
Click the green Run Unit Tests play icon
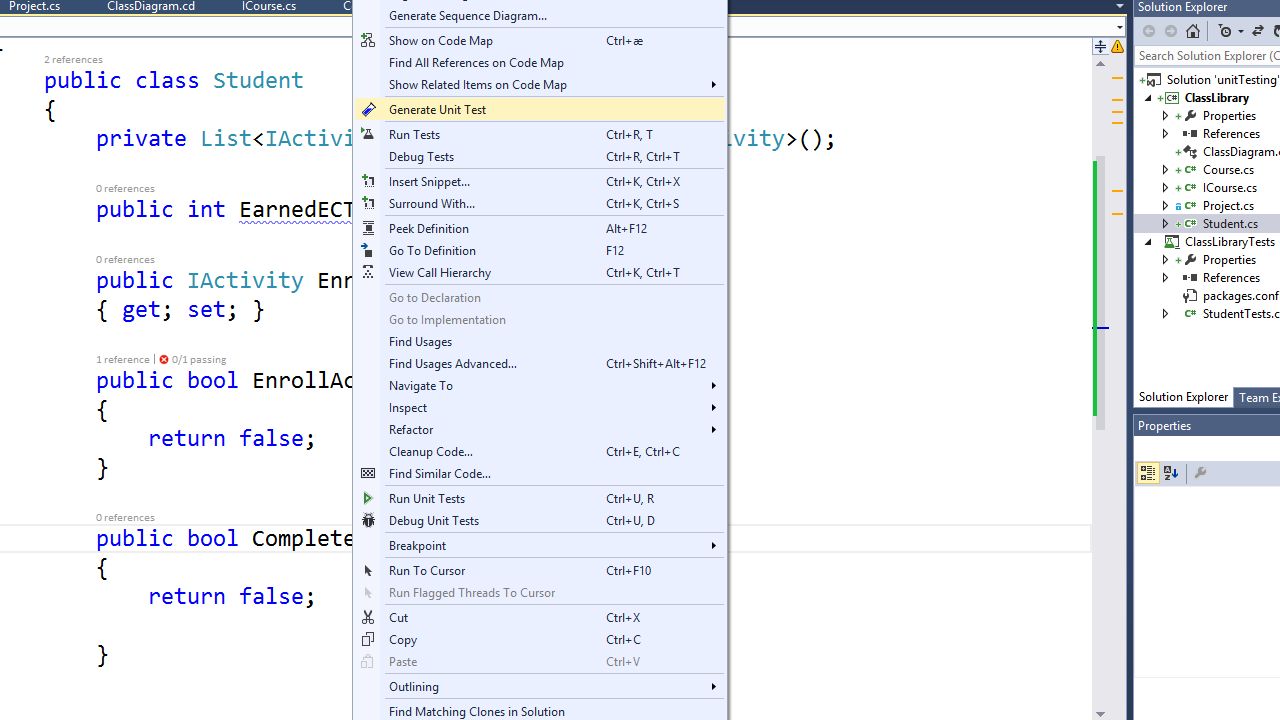coord(368,499)
